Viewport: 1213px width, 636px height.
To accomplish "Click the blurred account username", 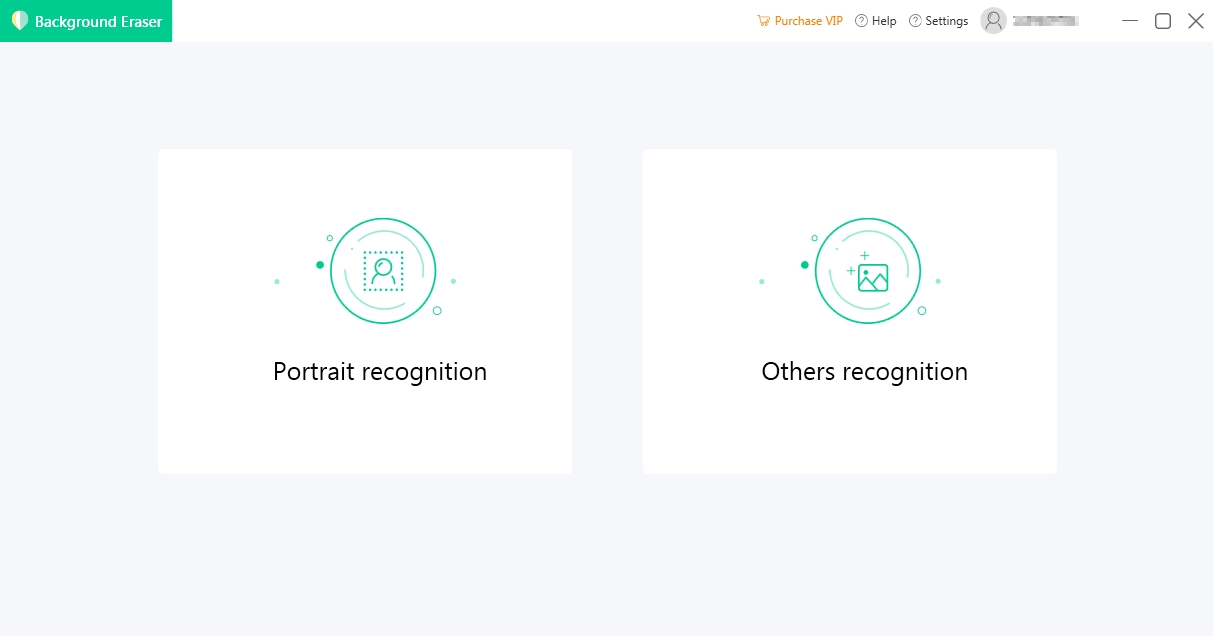I will click(1045, 21).
